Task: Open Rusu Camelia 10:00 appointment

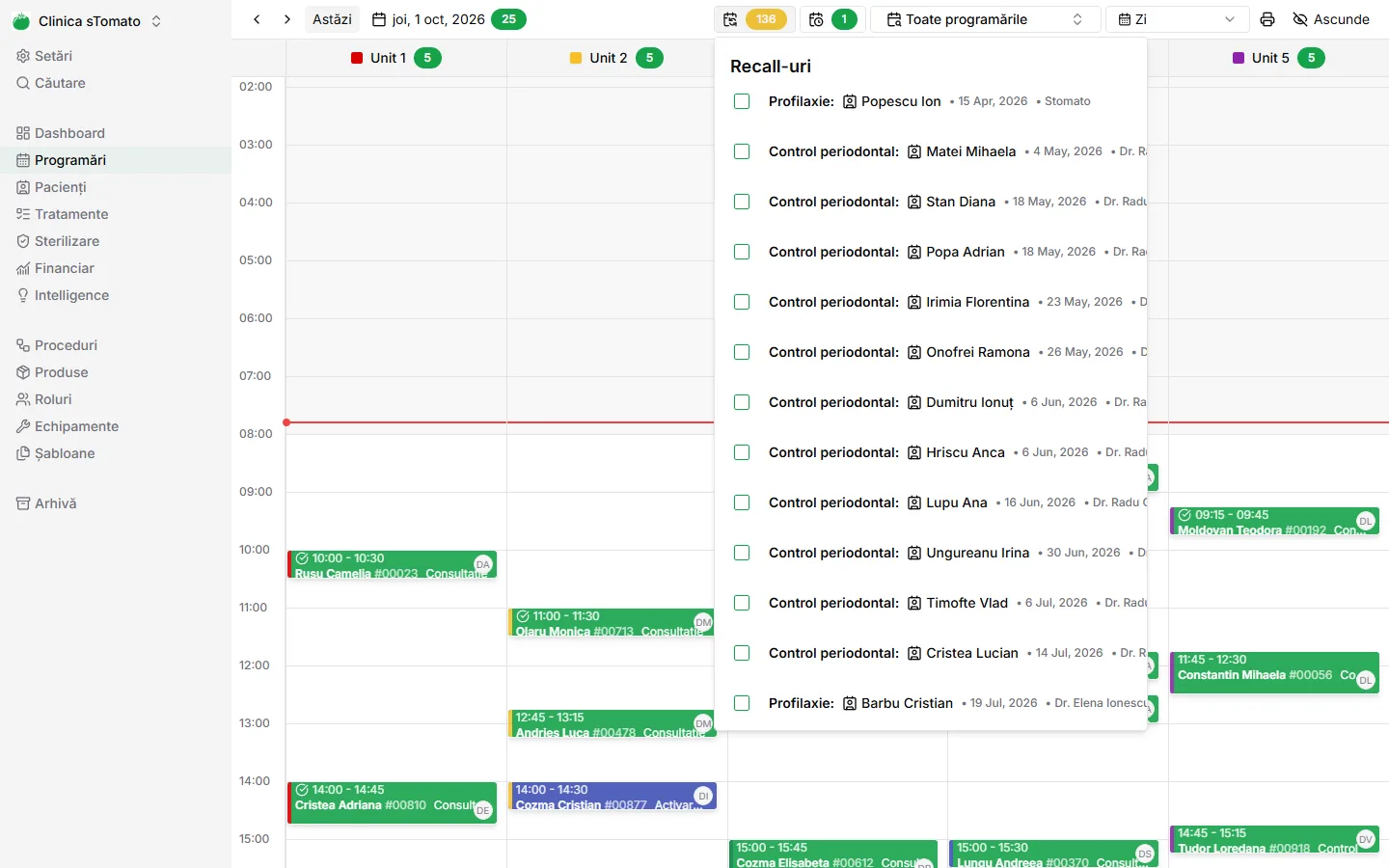Action: [393, 564]
